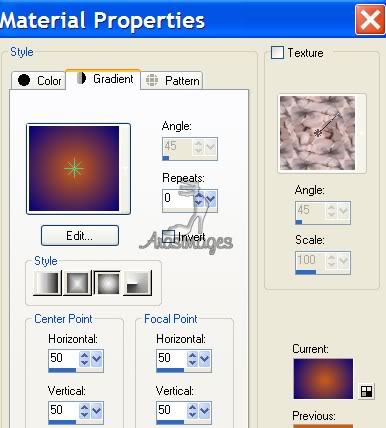The width and height of the screenshot is (386, 428).
Task: Click the green crosshair in gradient preview
Action: click(x=74, y=169)
